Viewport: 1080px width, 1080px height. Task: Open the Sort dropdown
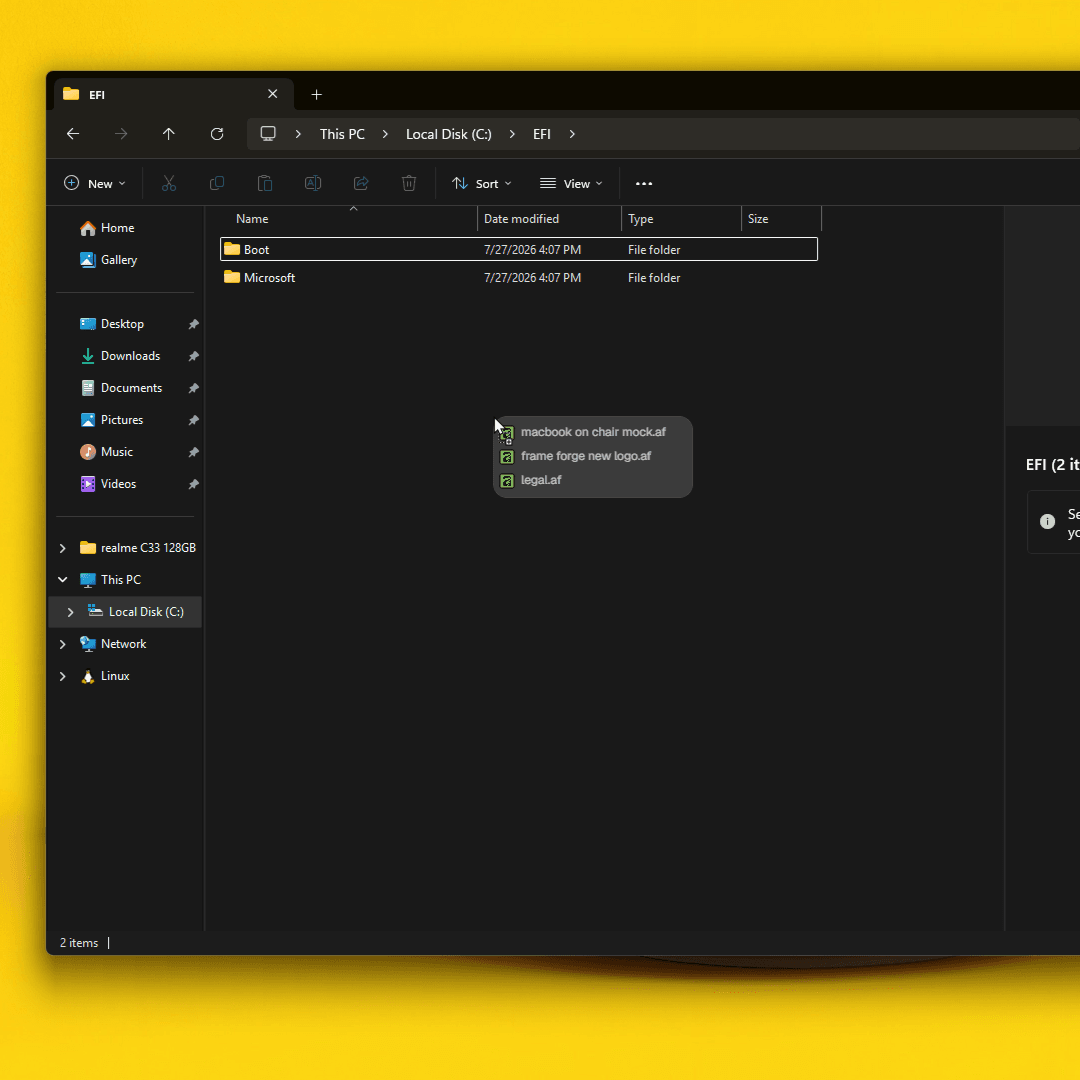pos(481,183)
